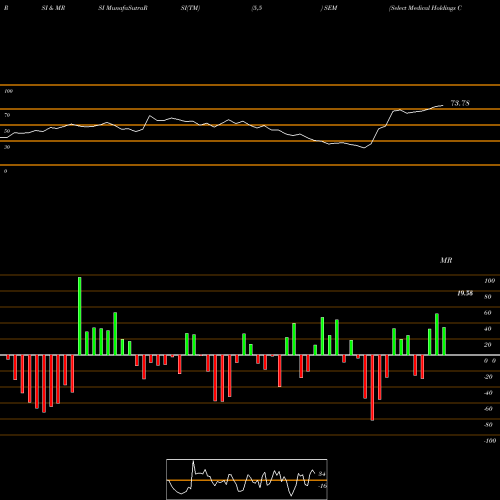Click the RSI axis label 100
This screenshot has width=500, height=500.
click(8, 91)
